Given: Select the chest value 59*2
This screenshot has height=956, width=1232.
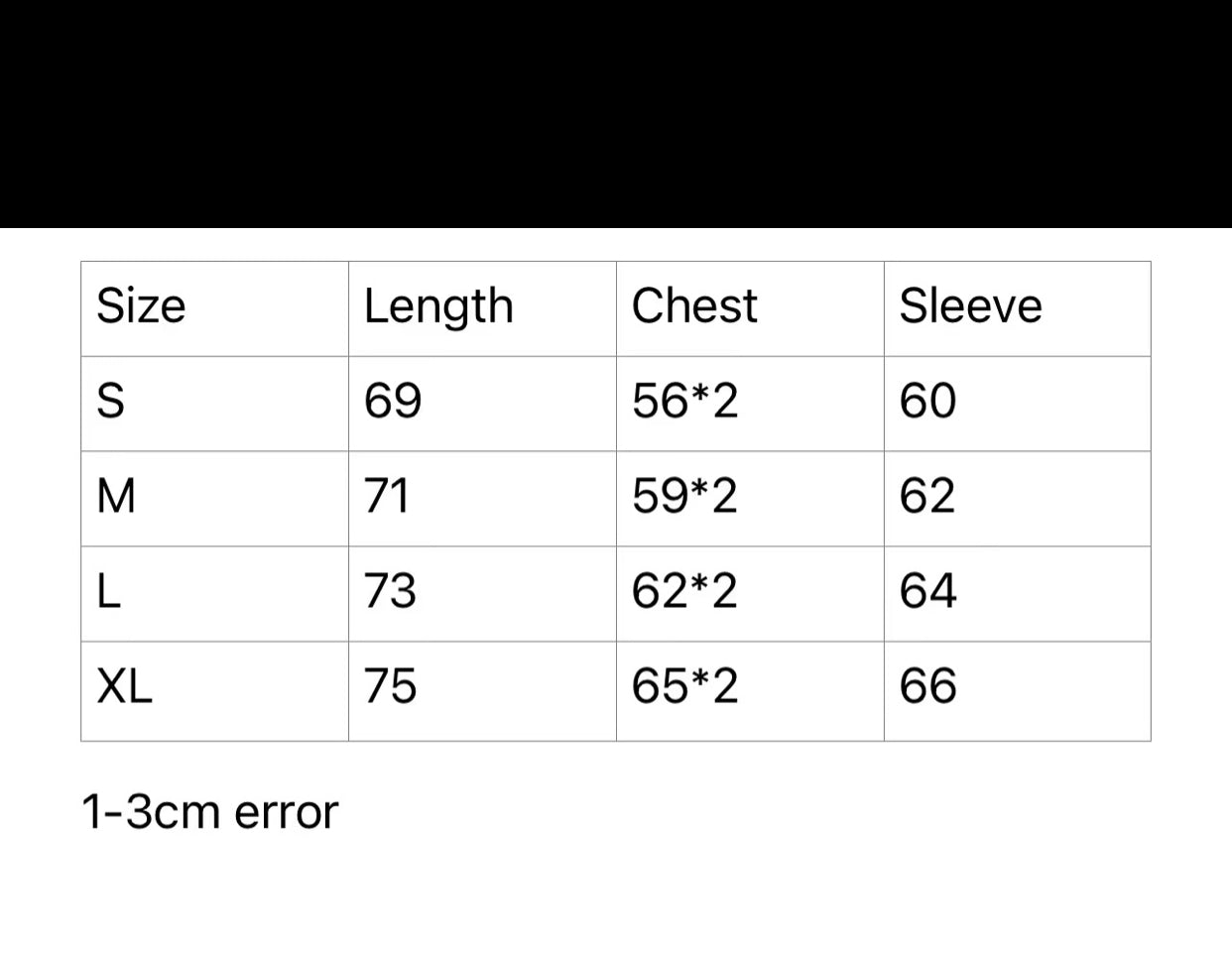Looking at the screenshot, I should tap(684, 496).
